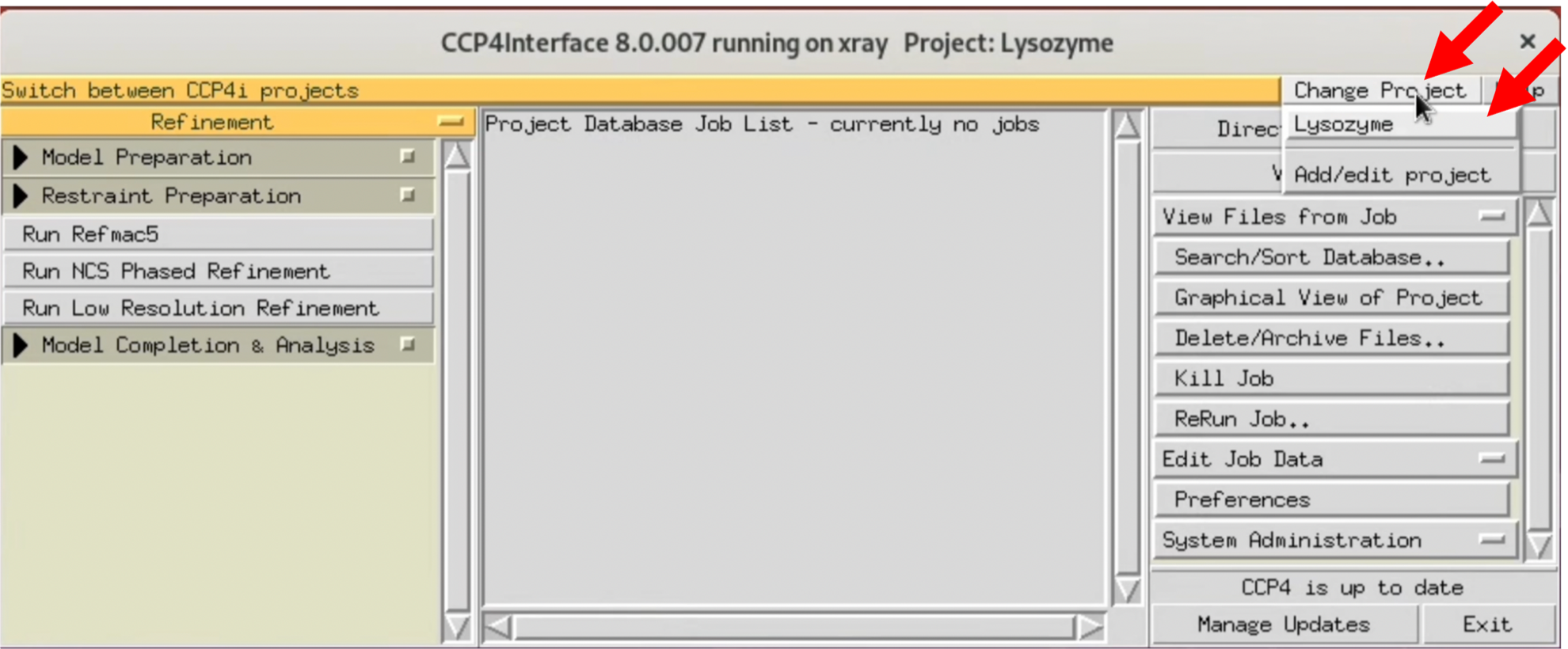Click the Kill Job button
Screen dimensions: 1568x649
(x=1332, y=378)
